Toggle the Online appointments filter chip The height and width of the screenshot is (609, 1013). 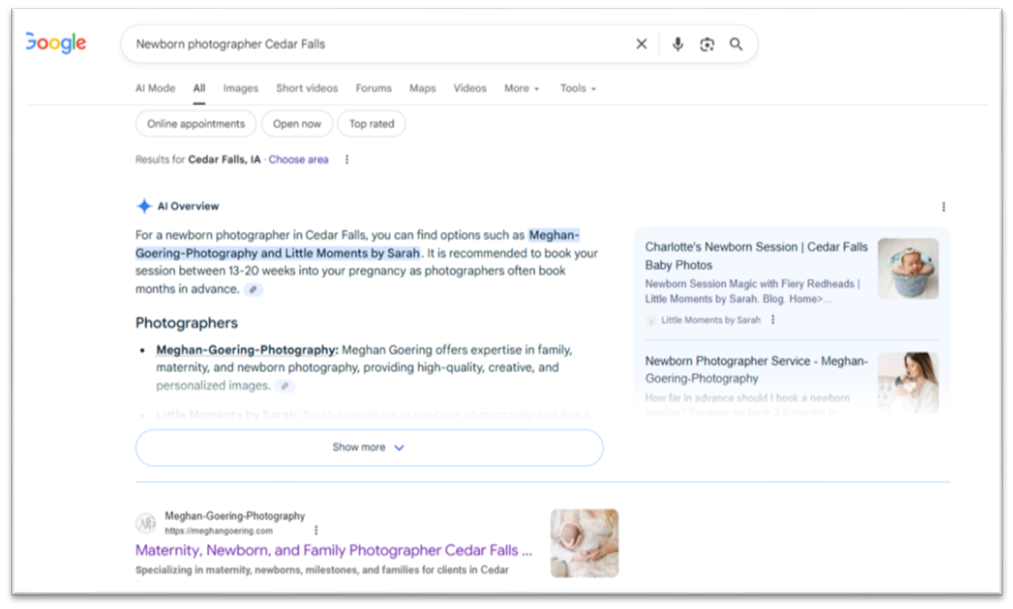pyautogui.click(x=196, y=124)
